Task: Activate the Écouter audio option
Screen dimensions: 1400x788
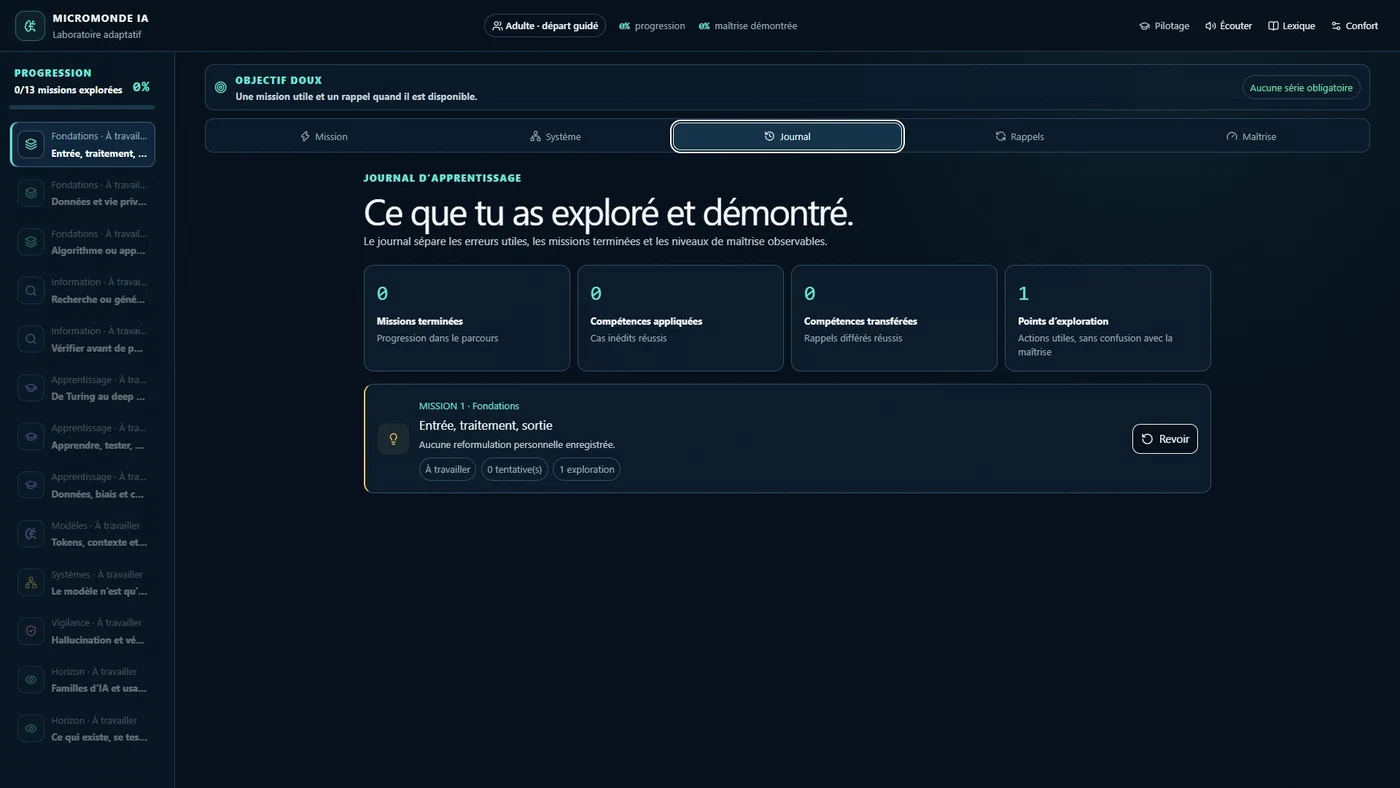Action: [1228, 26]
